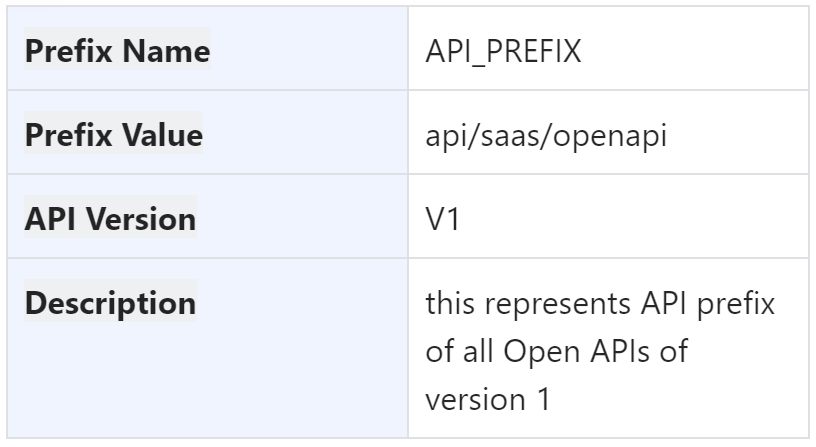Image resolution: width=816 pixels, height=447 pixels.
Task: Click the "Description" label cell
Action: click(110, 302)
